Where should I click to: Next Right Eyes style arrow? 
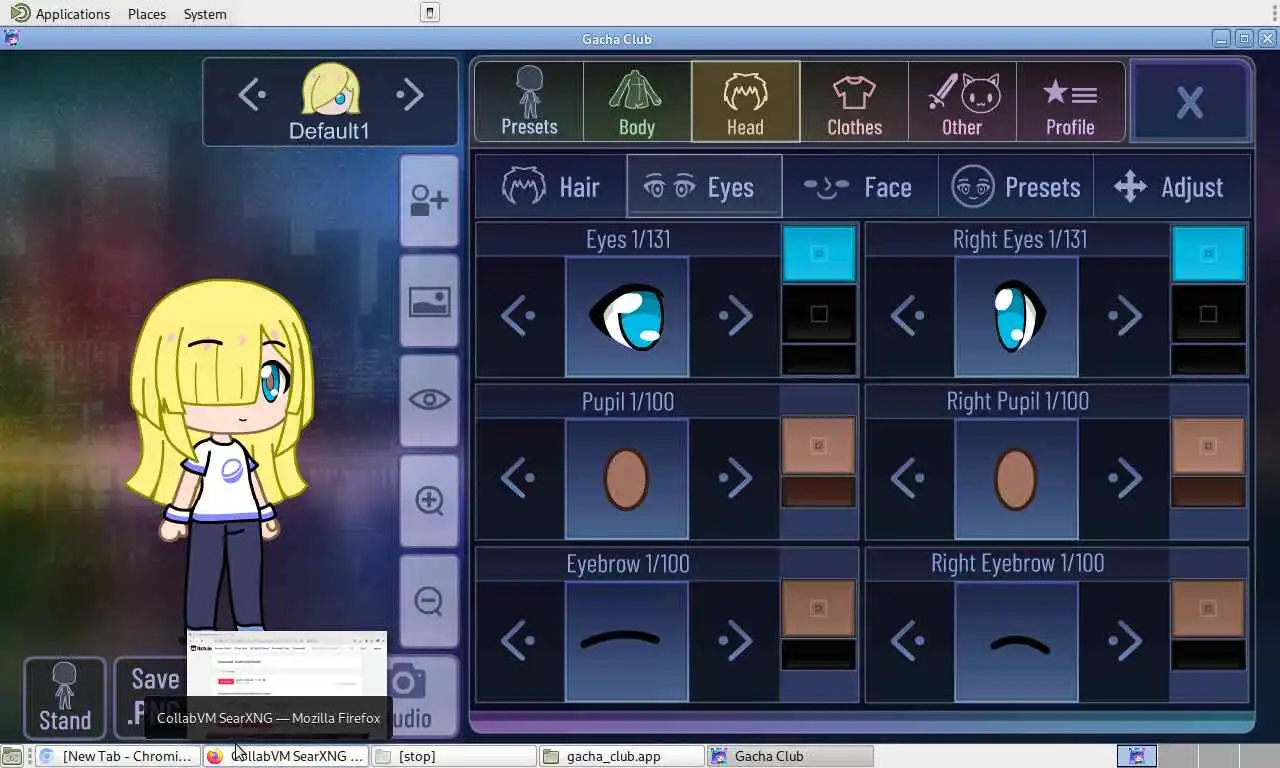click(1125, 317)
